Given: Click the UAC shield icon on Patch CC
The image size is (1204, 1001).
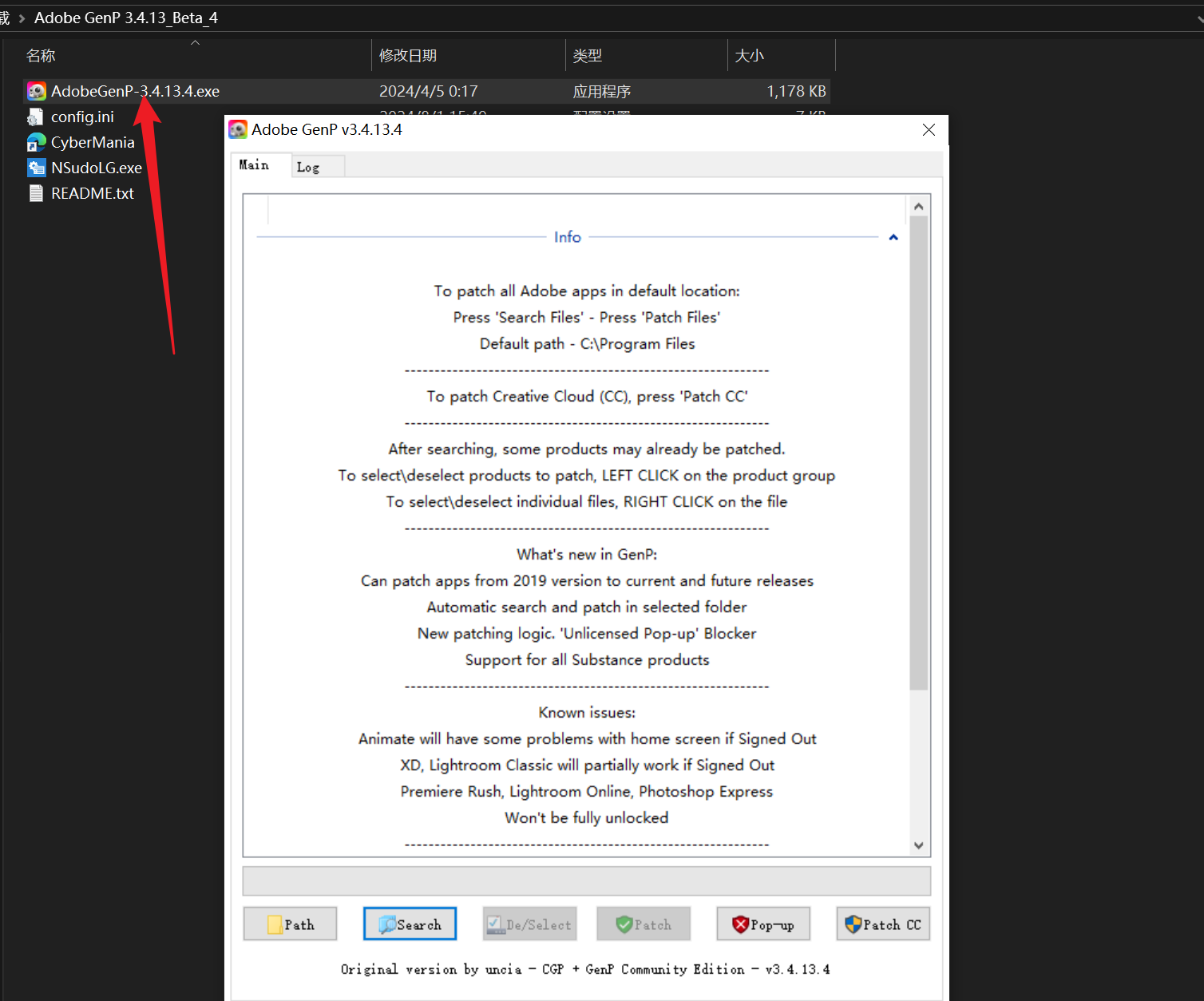Looking at the screenshot, I should (853, 924).
